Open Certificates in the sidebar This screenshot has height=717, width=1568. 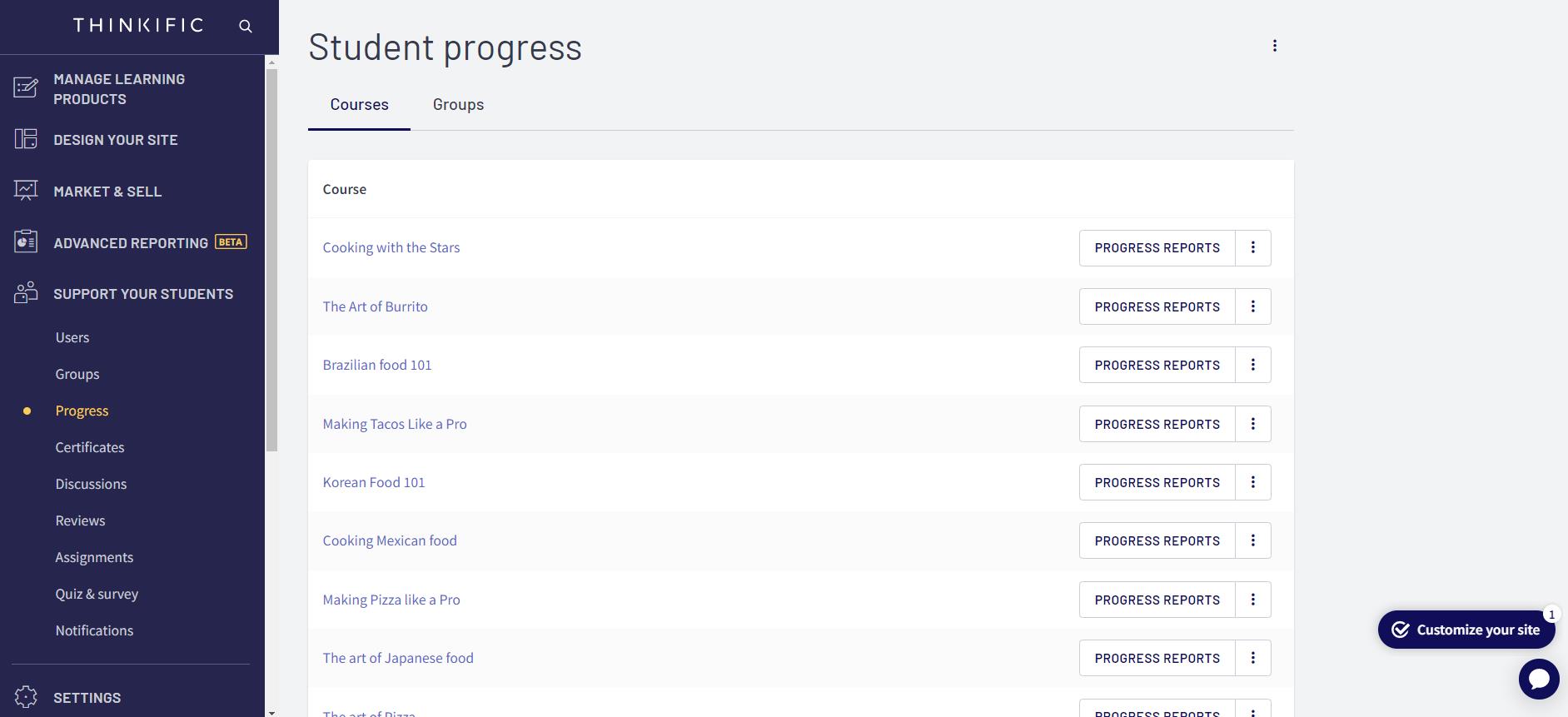tap(90, 447)
